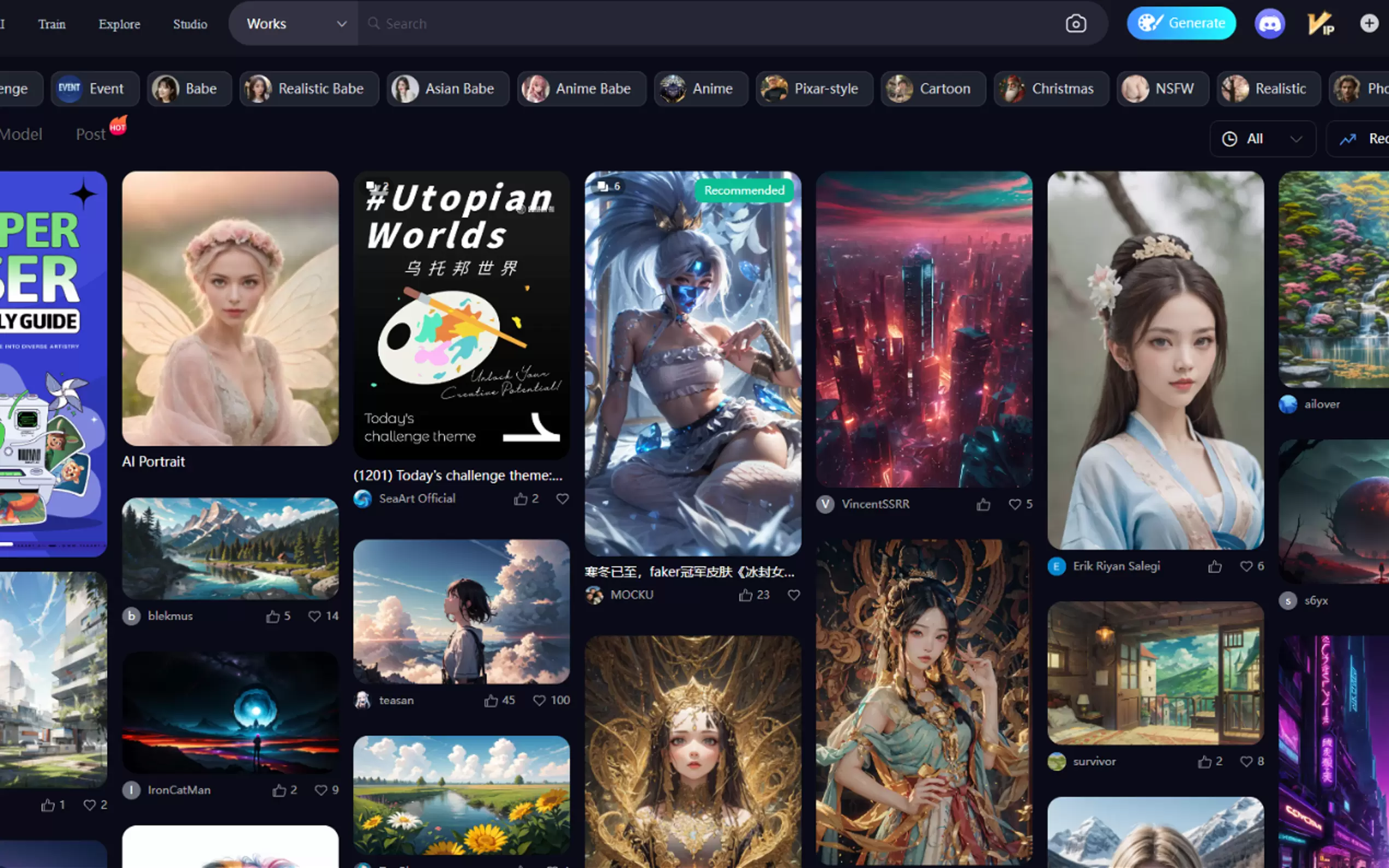The image size is (1389, 868).
Task: Click thumbs-up on Erik Riyan Salegi's post
Action: coord(1215,567)
